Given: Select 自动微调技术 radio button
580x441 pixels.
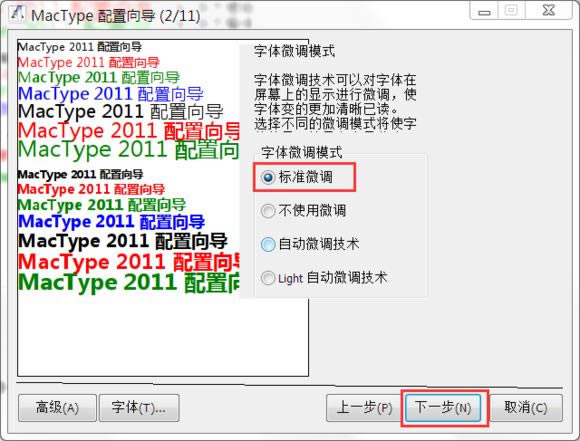Looking at the screenshot, I should [x=310, y=244].
